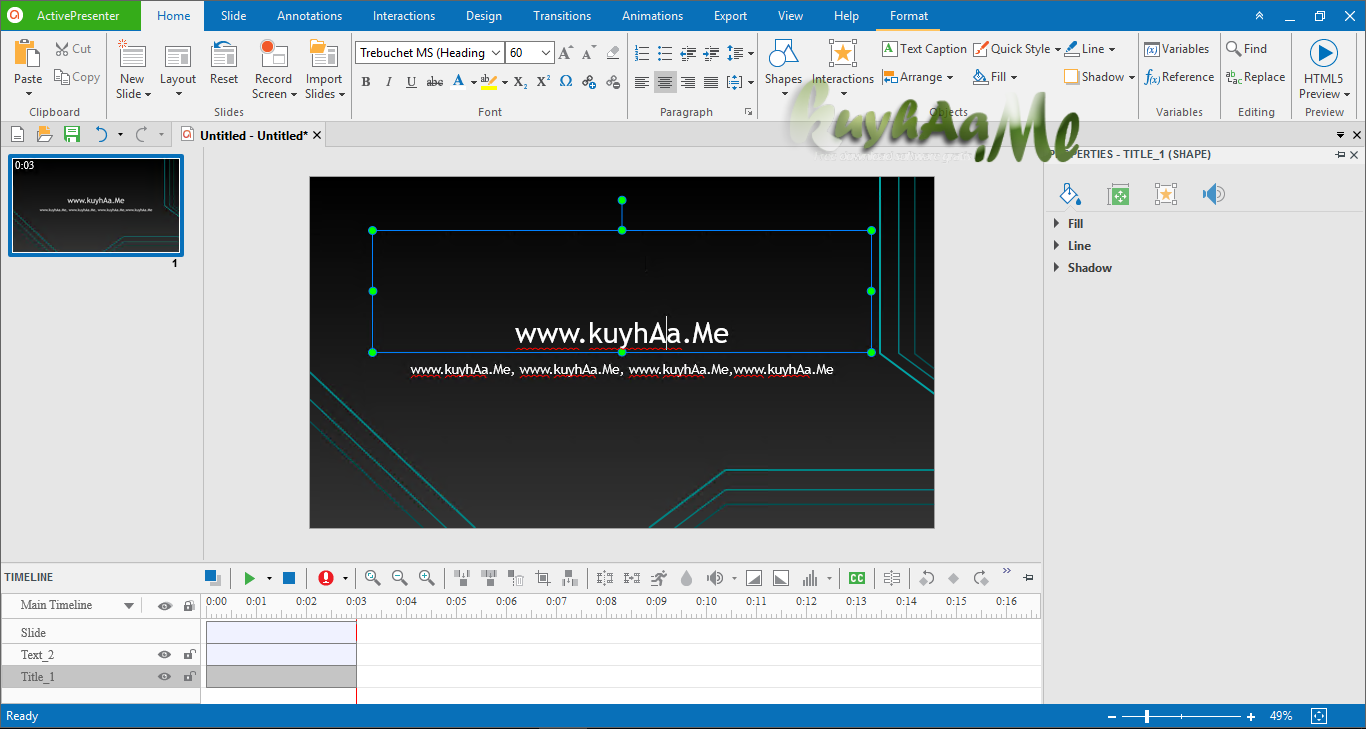Justify the paragraph text
Image resolution: width=1366 pixels, height=729 pixels.
711,82
